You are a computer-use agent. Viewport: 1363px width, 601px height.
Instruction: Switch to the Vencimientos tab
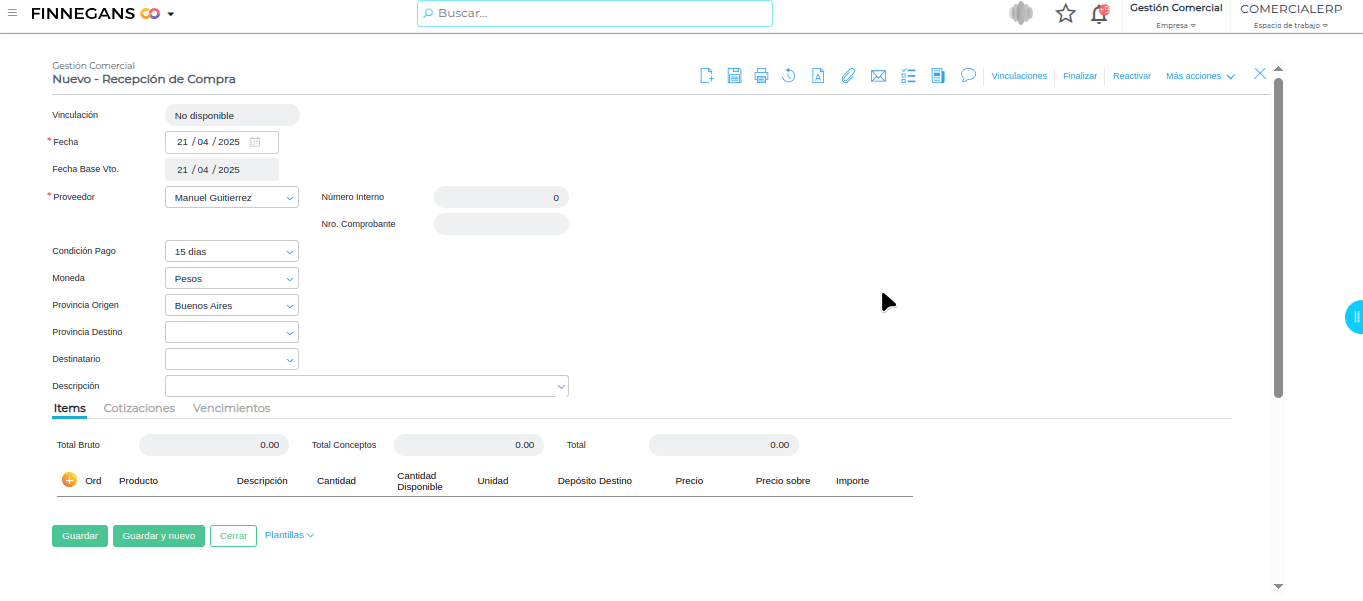click(231, 408)
